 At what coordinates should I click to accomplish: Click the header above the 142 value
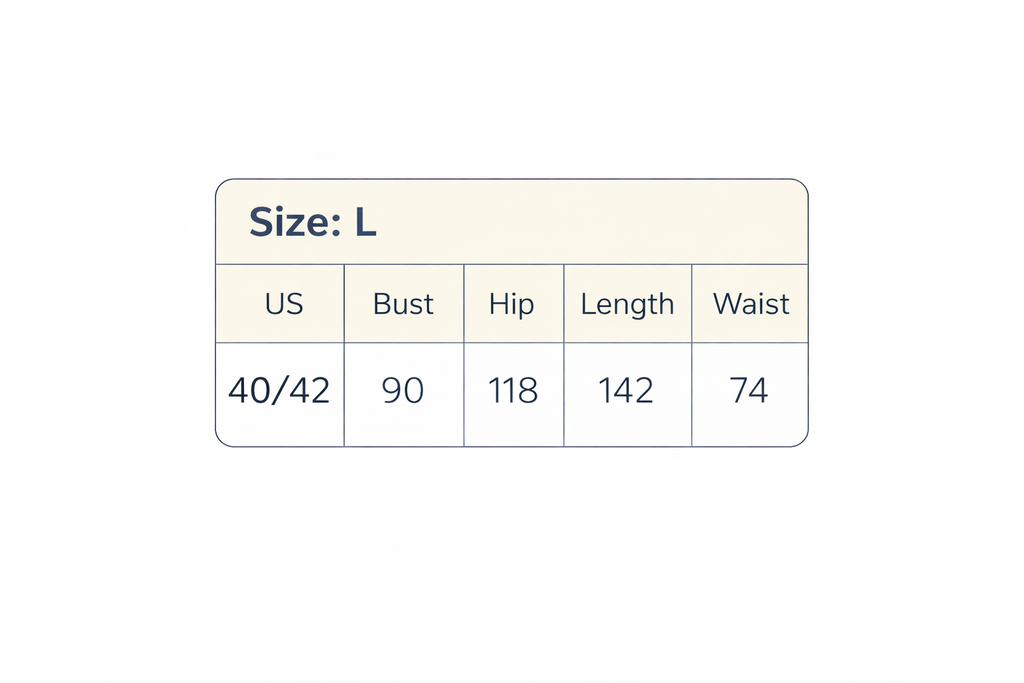(627, 304)
